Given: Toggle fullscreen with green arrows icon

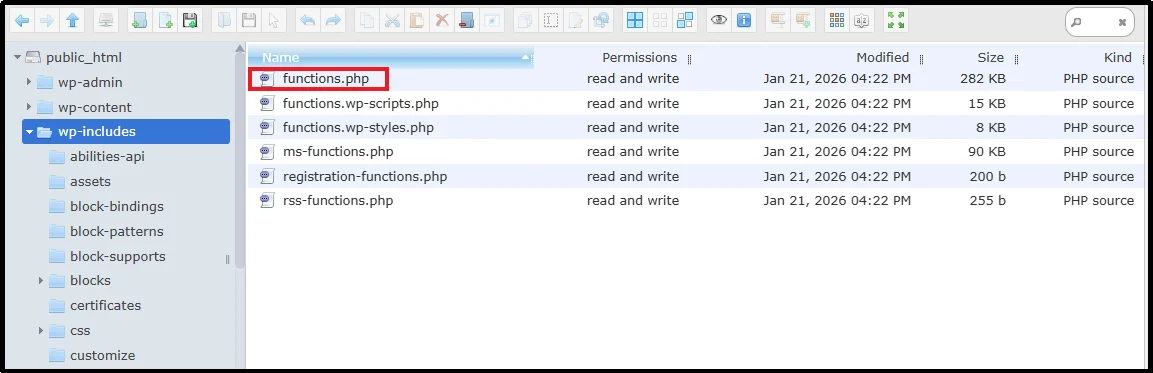Looking at the screenshot, I should pyautogui.click(x=896, y=21).
